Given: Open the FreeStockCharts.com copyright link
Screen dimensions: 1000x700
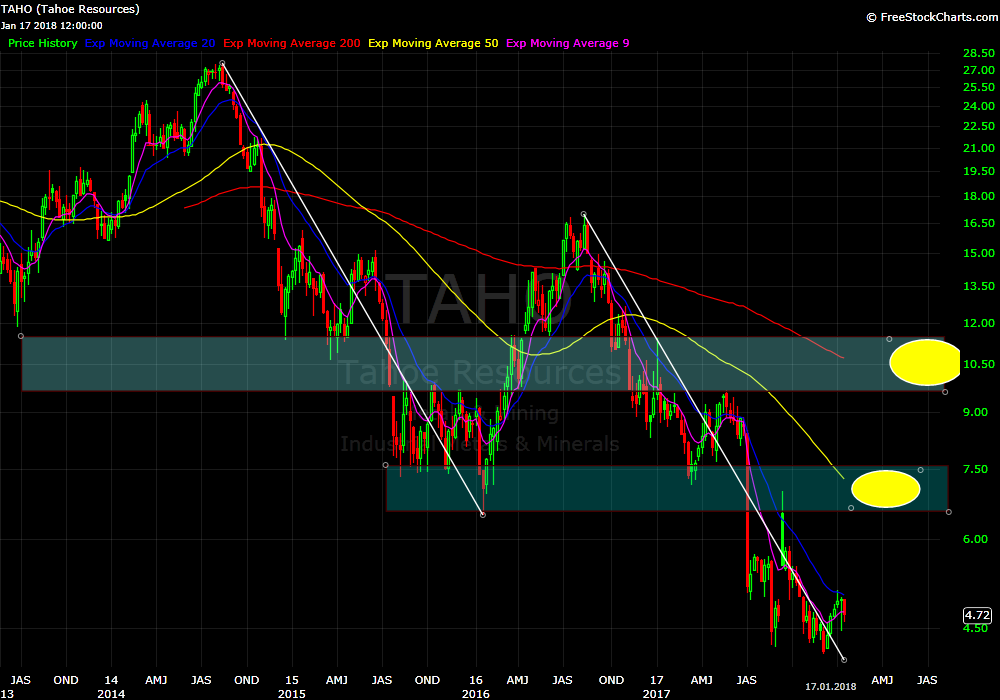Looking at the screenshot, I should tap(932, 17).
